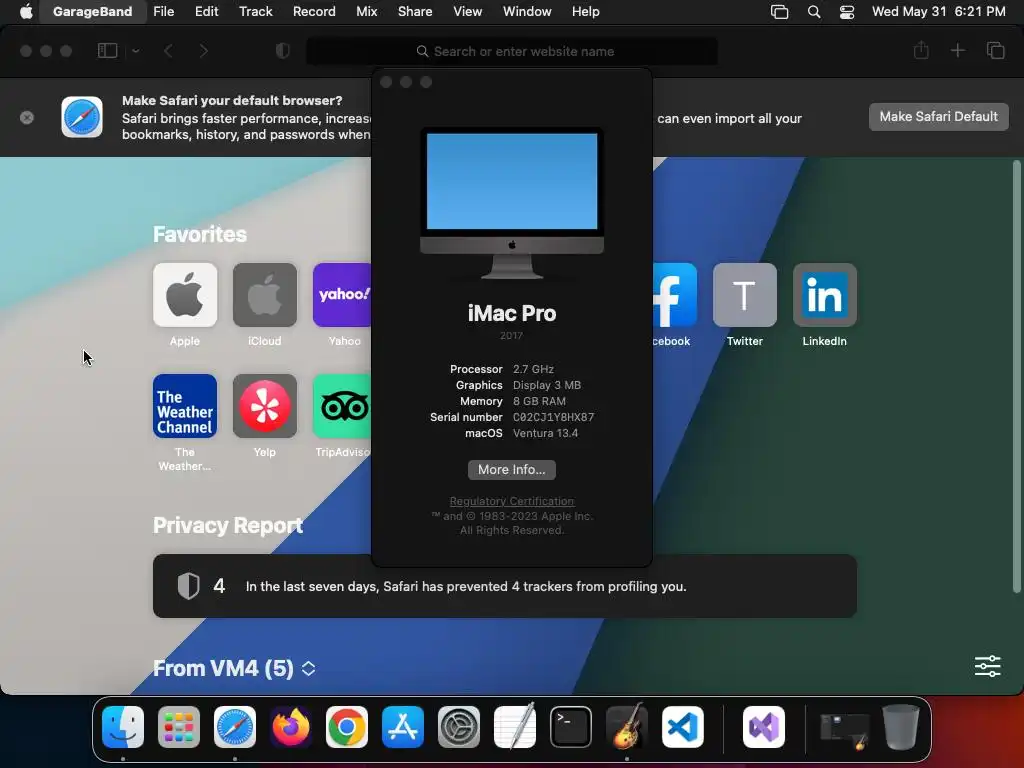Screen dimensions: 1024x768
Task: Open App Store from the Dock
Action: [x=403, y=727]
